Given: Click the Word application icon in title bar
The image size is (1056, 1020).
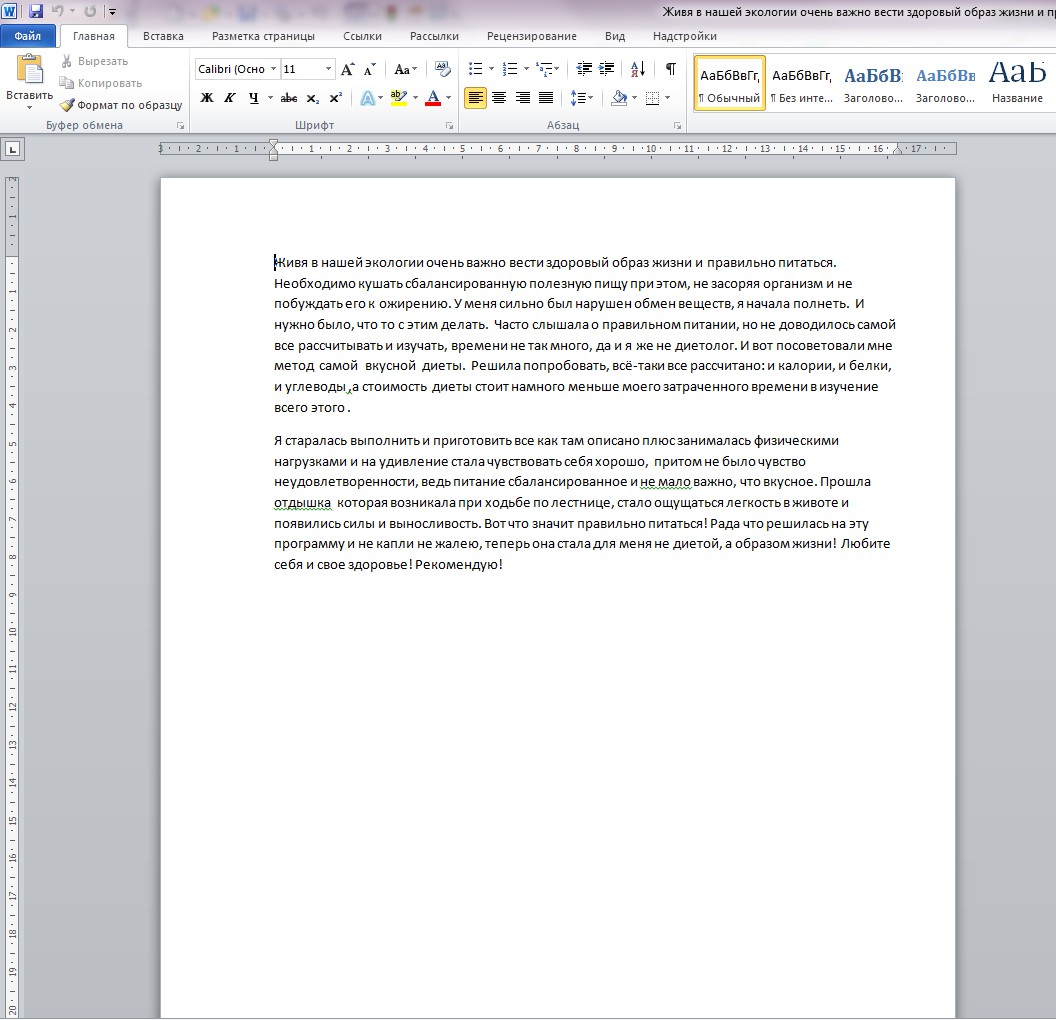Looking at the screenshot, I should [11, 11].
